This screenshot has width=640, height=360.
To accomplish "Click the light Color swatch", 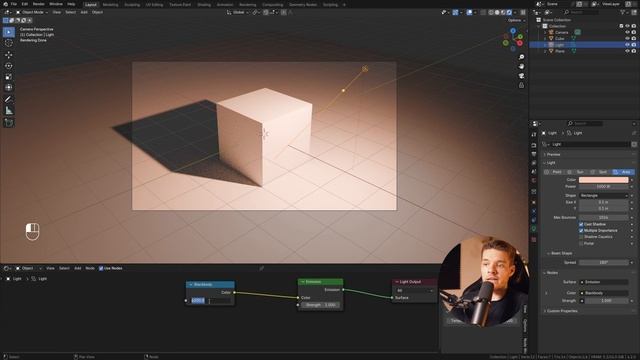I will coord(604,180).
